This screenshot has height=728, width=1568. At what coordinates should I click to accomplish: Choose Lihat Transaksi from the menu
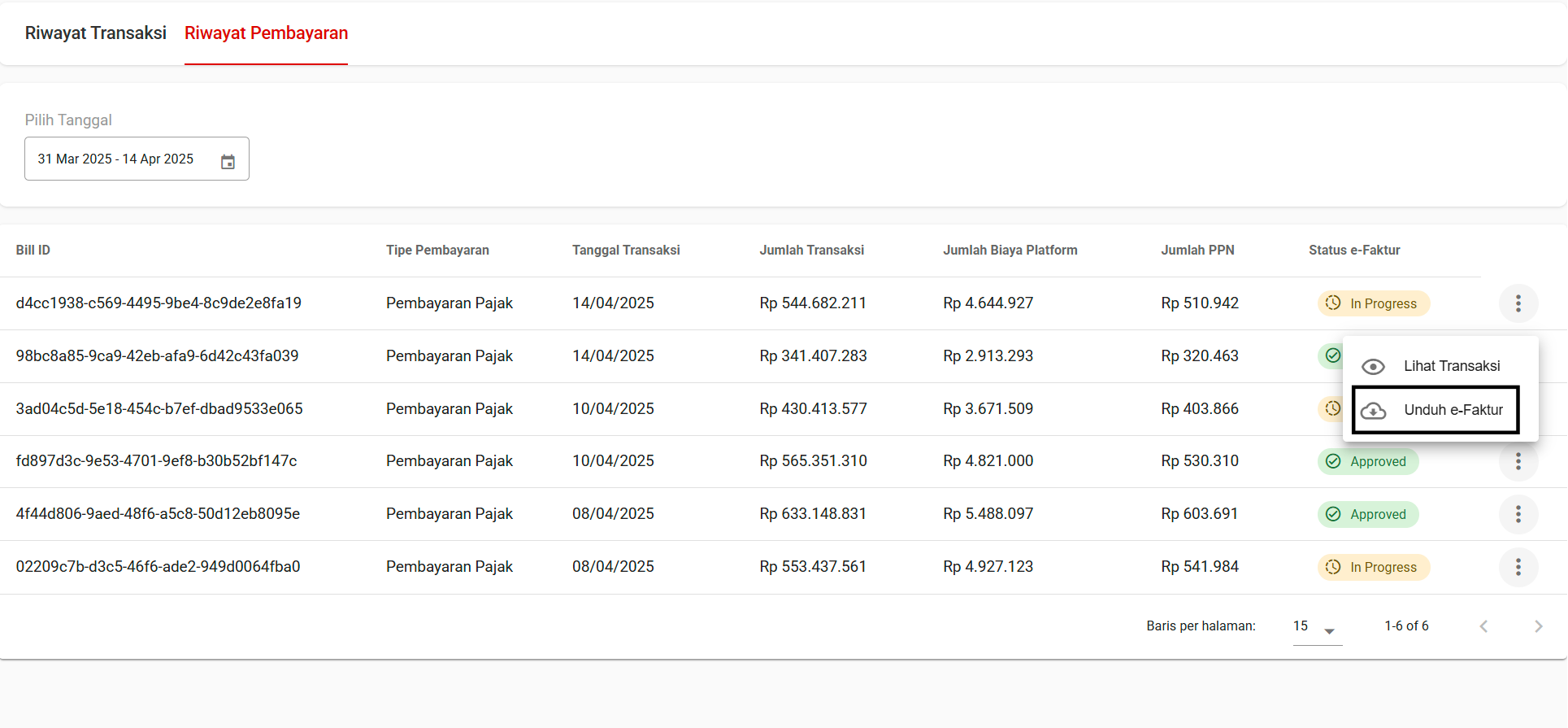tap(1451, 366)
